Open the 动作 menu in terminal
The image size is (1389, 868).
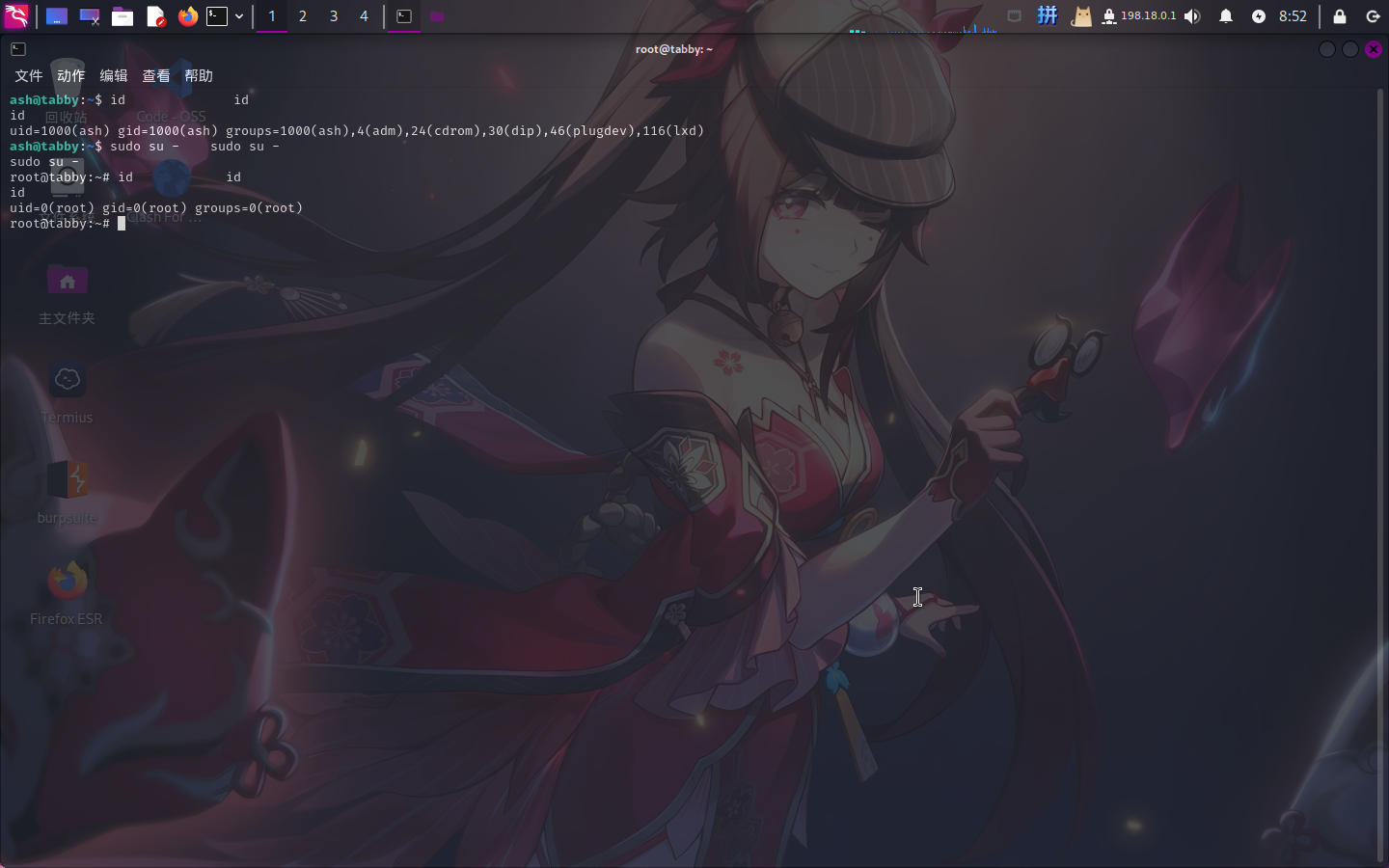point(70,75)
